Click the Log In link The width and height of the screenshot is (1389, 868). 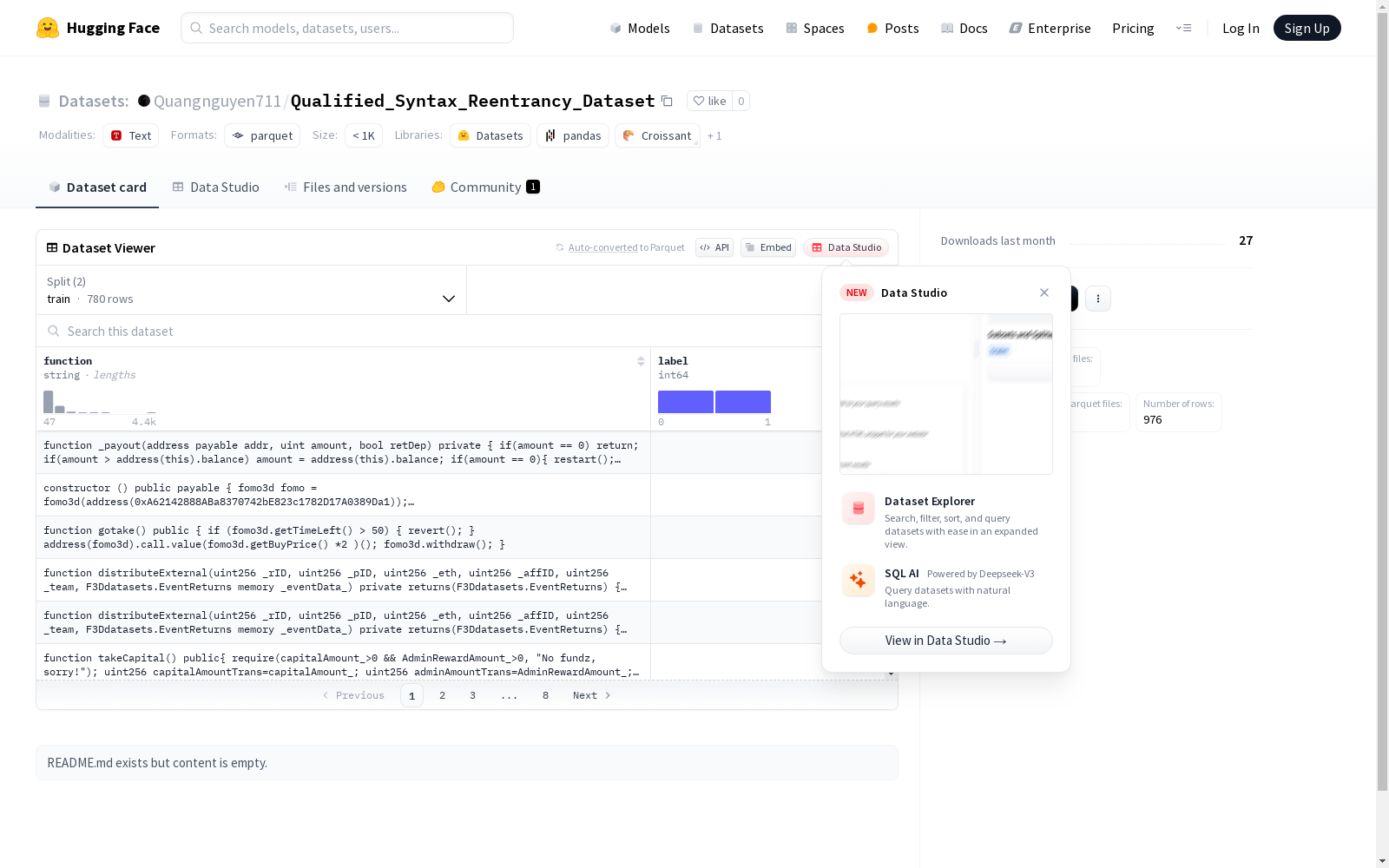tap(1241, 28)
